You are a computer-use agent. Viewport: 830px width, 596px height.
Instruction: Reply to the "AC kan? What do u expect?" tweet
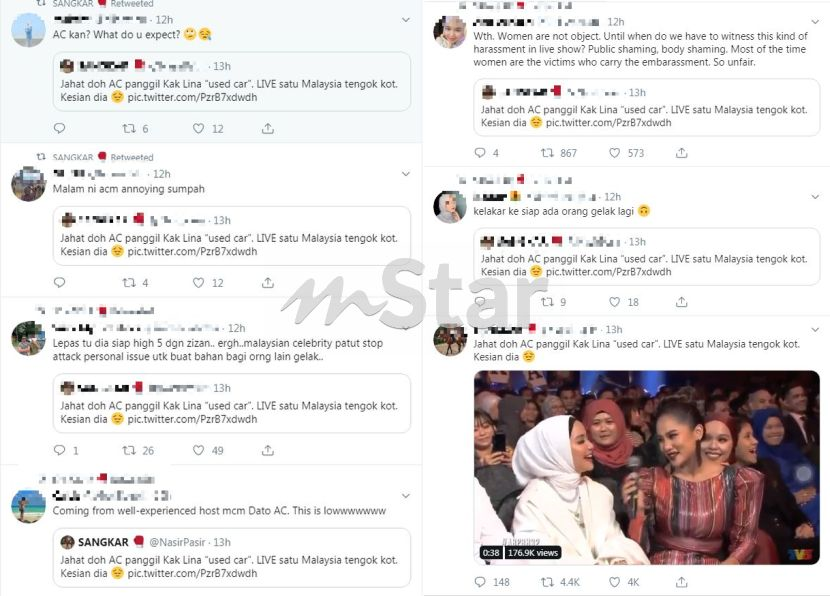(59, 128)
